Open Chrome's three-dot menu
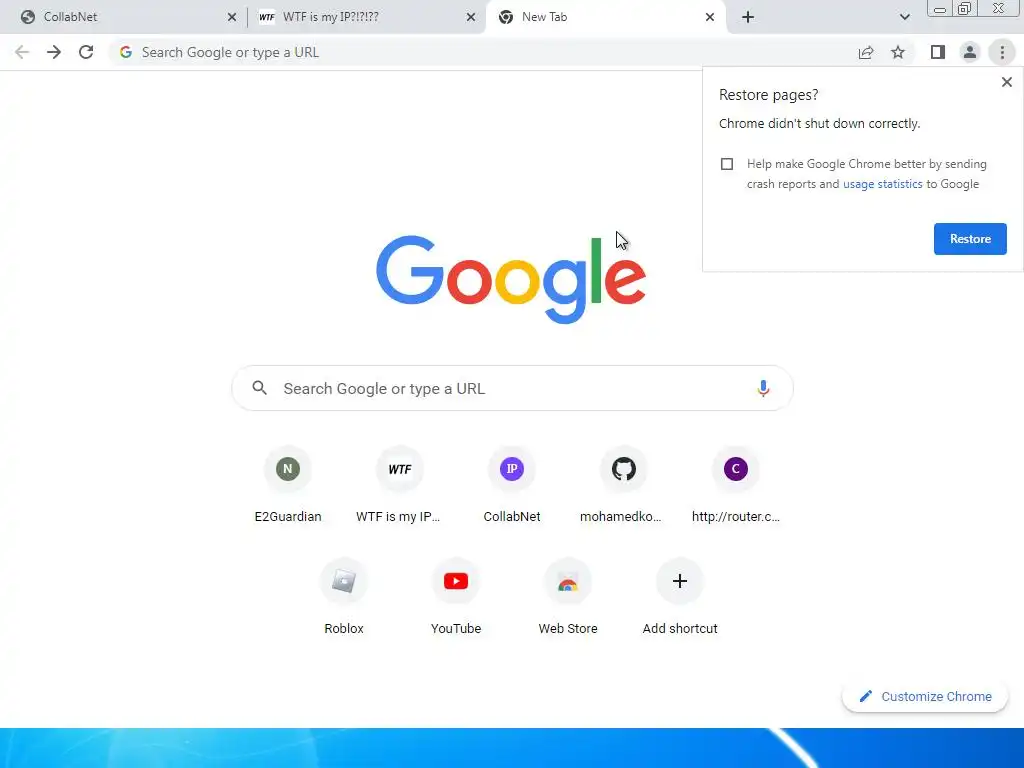1024x768 pixels. [1002, 52]
